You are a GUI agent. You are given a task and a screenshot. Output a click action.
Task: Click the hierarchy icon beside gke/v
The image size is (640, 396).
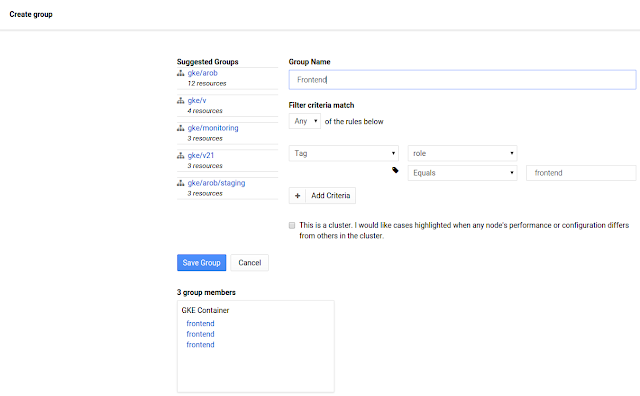(x=180, y=100)
